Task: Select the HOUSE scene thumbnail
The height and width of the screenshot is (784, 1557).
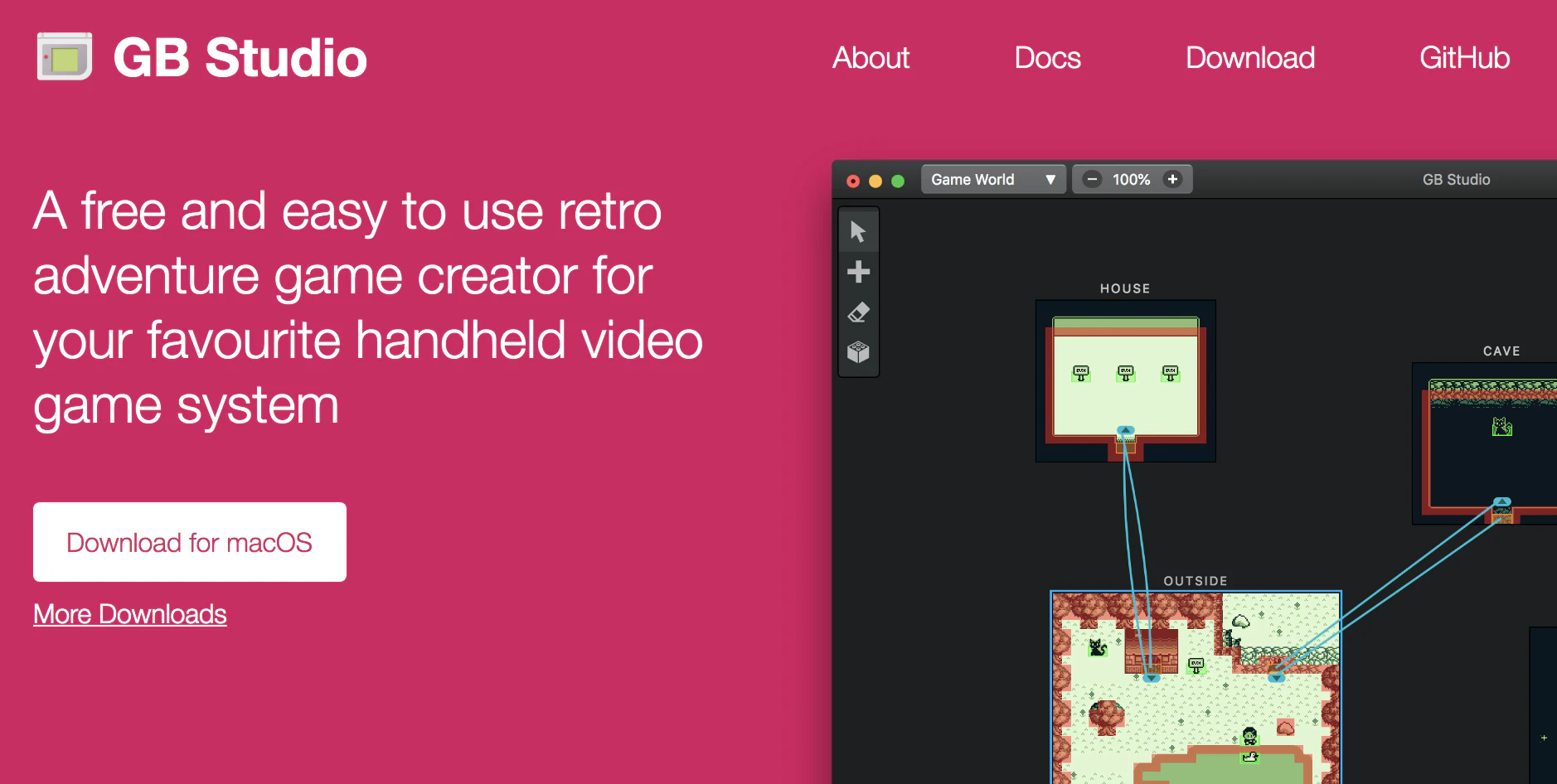Action: (x=1125, y=381)
